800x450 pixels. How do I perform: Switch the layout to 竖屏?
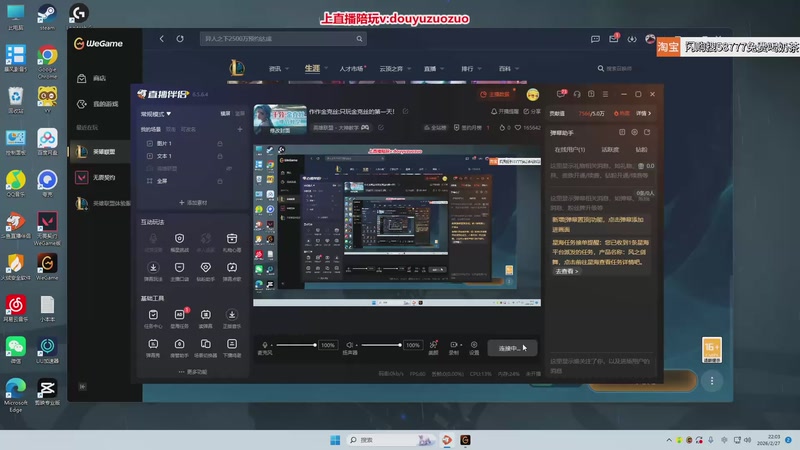(x=240, y=114)
